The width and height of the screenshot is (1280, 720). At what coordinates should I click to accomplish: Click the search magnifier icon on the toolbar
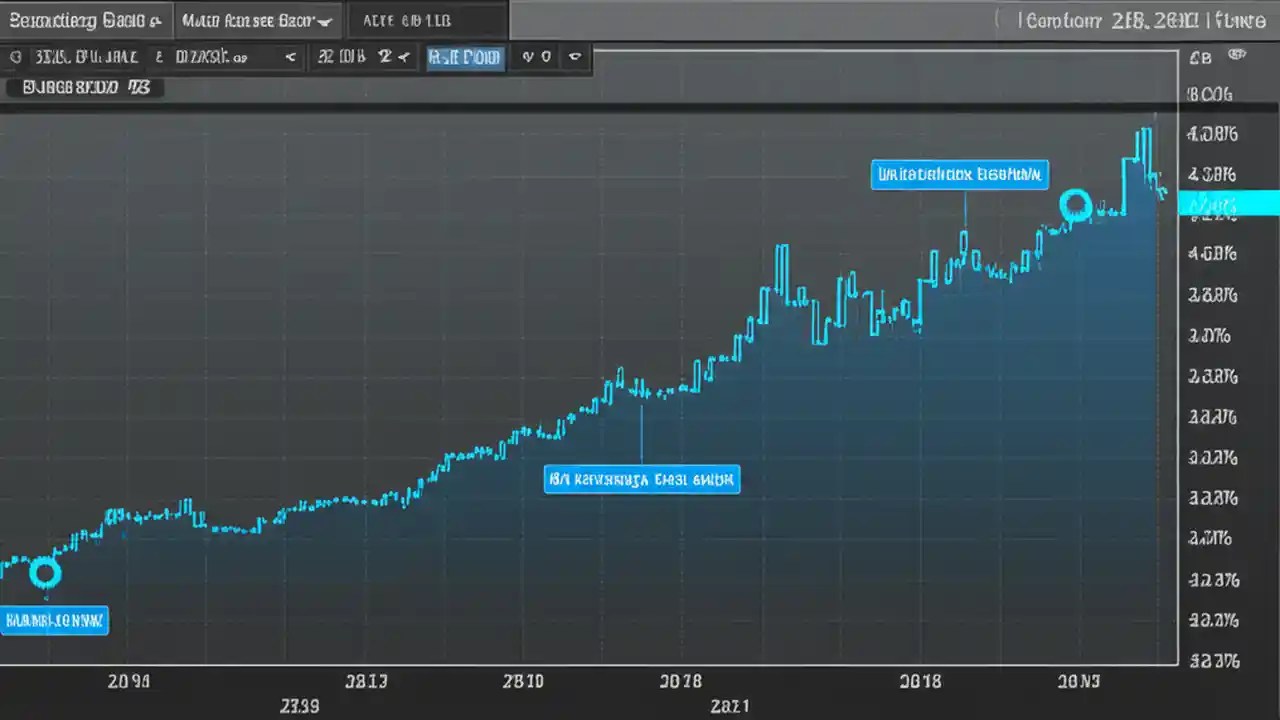tap(15, 57)
